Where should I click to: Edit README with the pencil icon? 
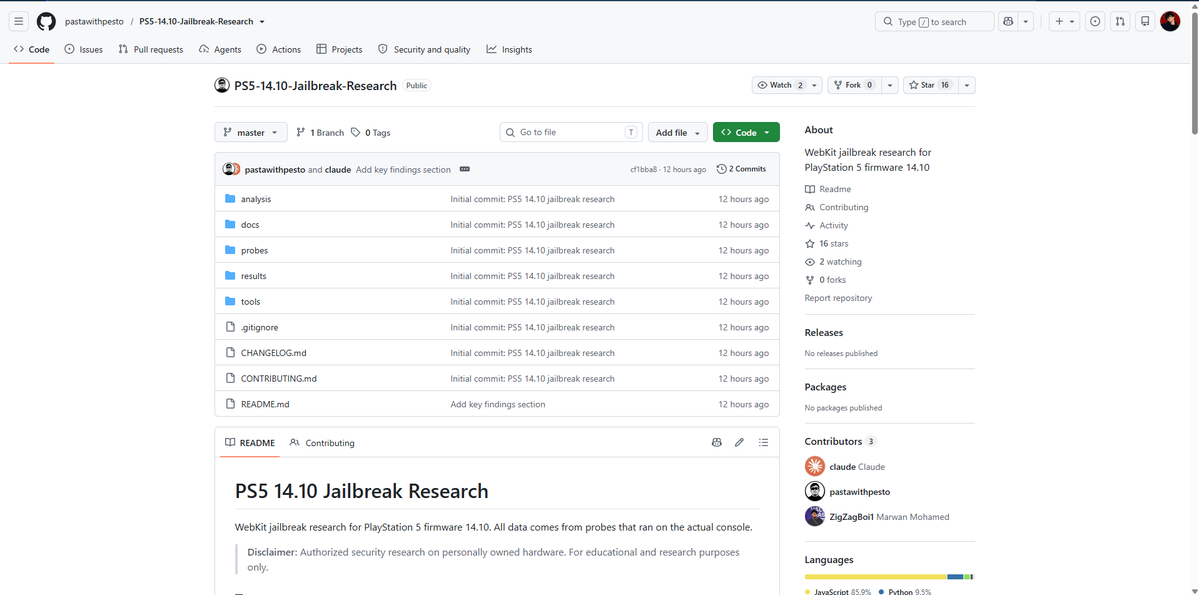[x=739, y=442]
